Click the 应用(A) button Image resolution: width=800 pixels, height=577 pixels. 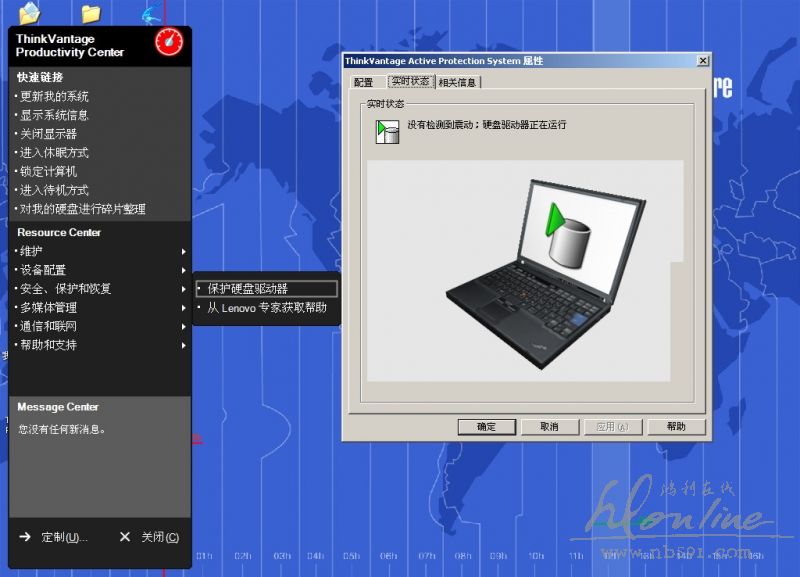[613, 427]
